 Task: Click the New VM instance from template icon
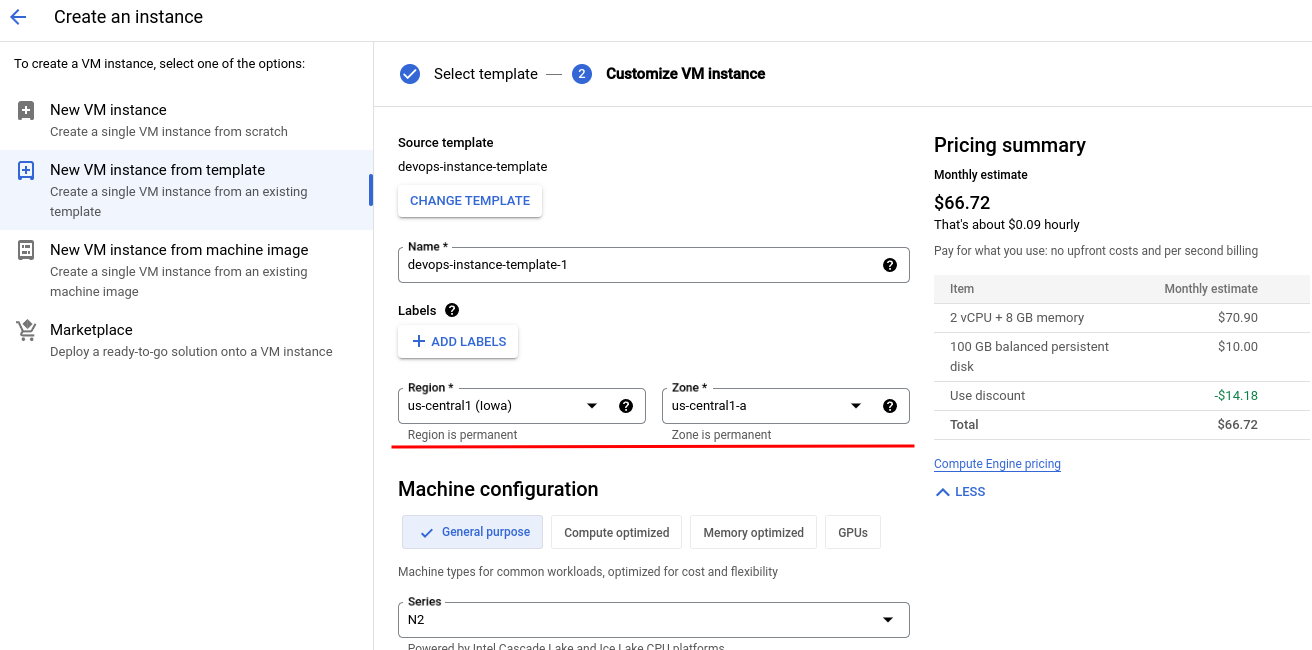pyautogui.click(x=27, y=170)
